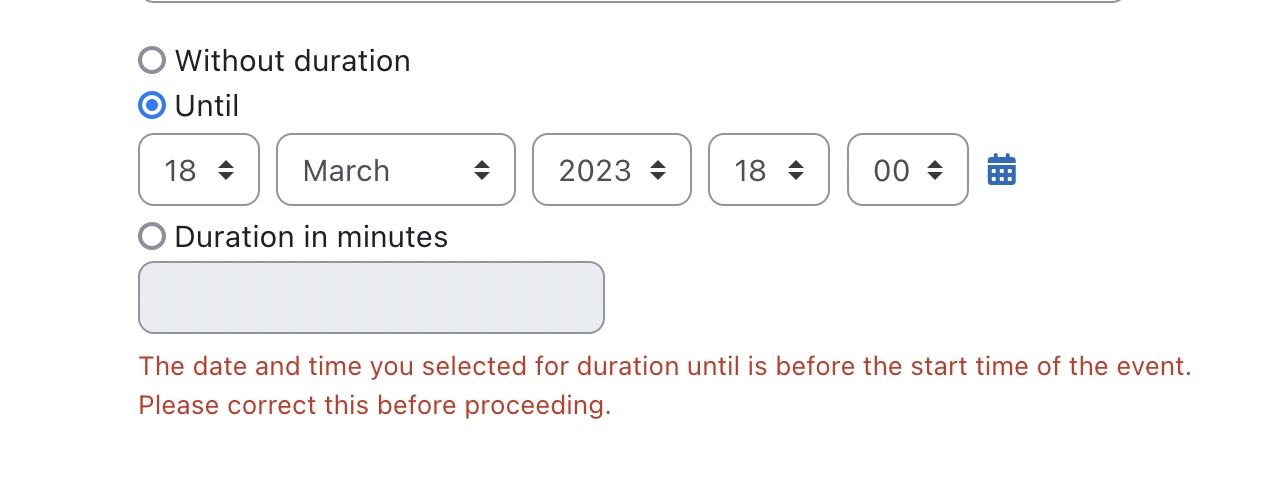
Task: Choose the Duration in minutes radio button
Action: (152, 236)
